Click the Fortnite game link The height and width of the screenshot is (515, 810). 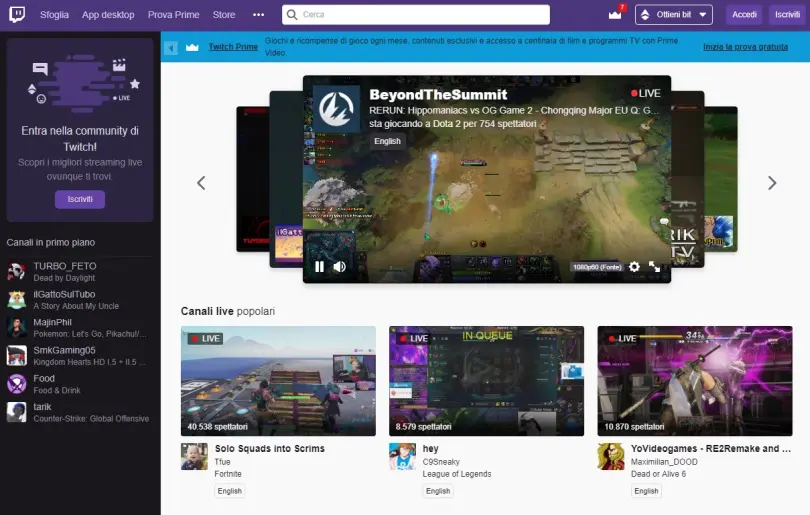pos(228,474)
